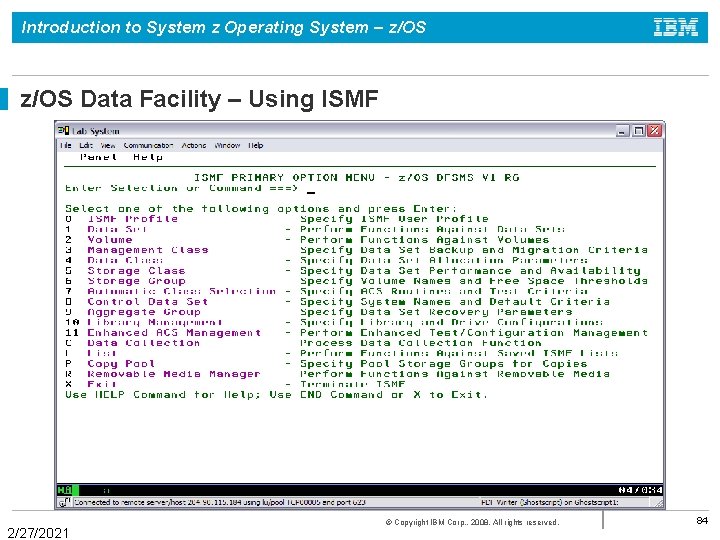Select option 10 Library Management
The image size is (720, 540).
click(144, 322)
